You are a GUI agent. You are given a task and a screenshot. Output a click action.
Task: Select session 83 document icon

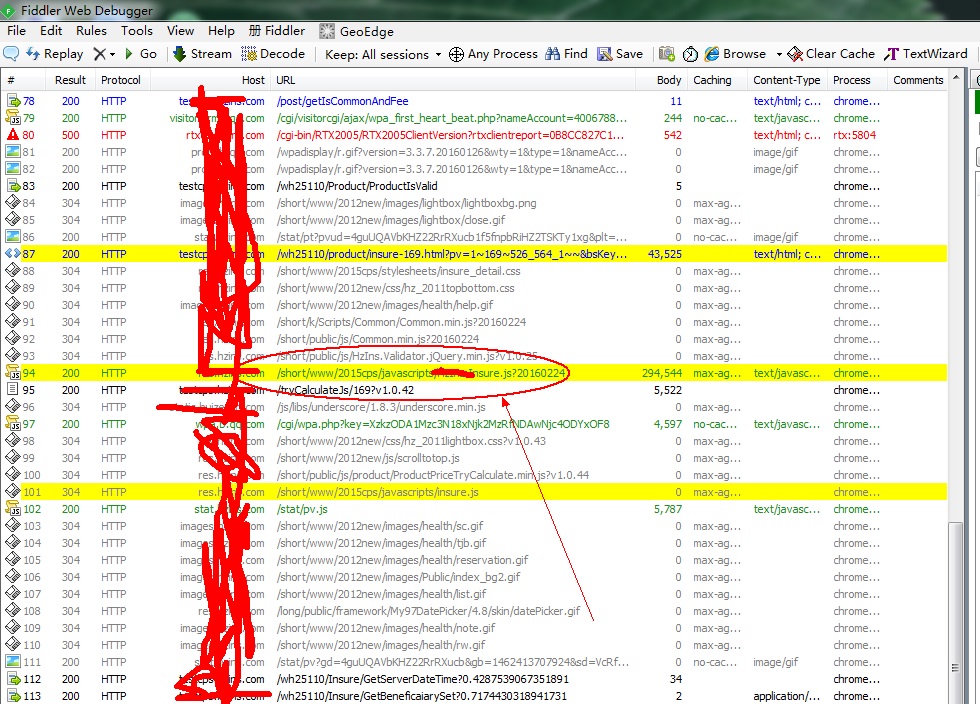(x=13, y=186)
